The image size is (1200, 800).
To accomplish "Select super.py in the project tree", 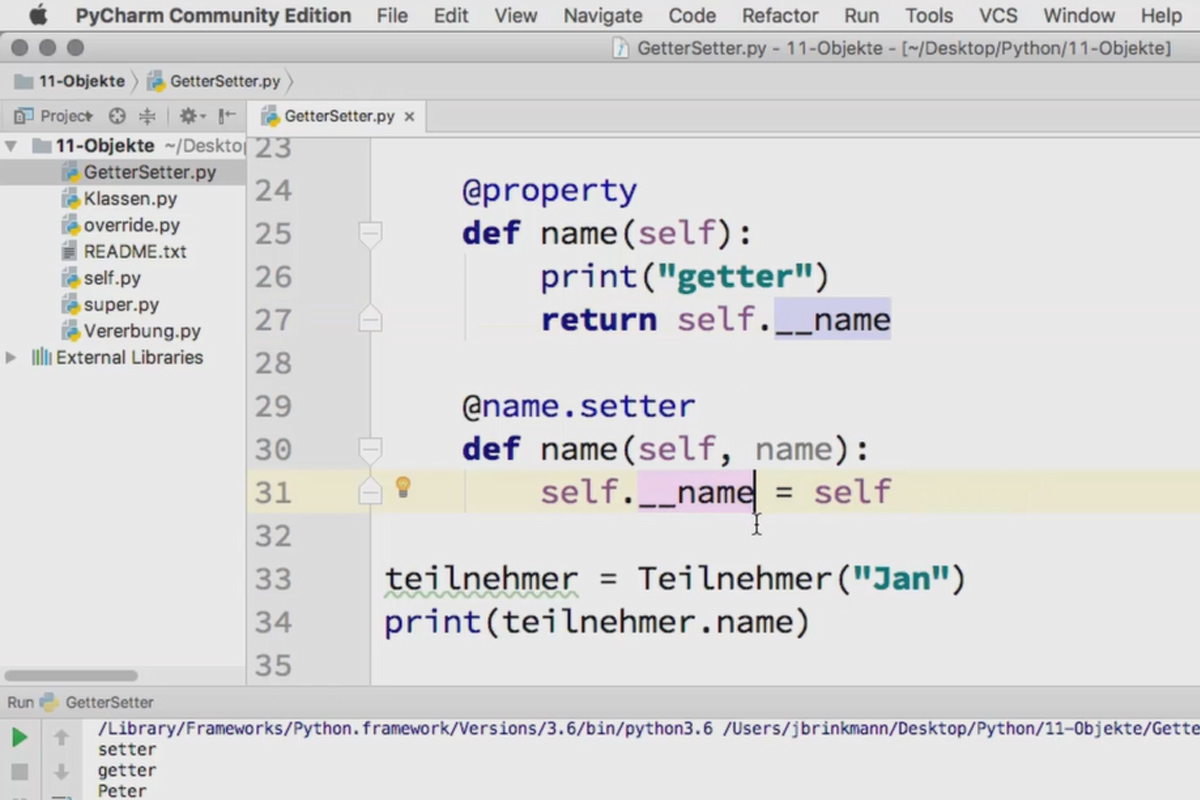I will pyautogui.click(x=121, y=305).
